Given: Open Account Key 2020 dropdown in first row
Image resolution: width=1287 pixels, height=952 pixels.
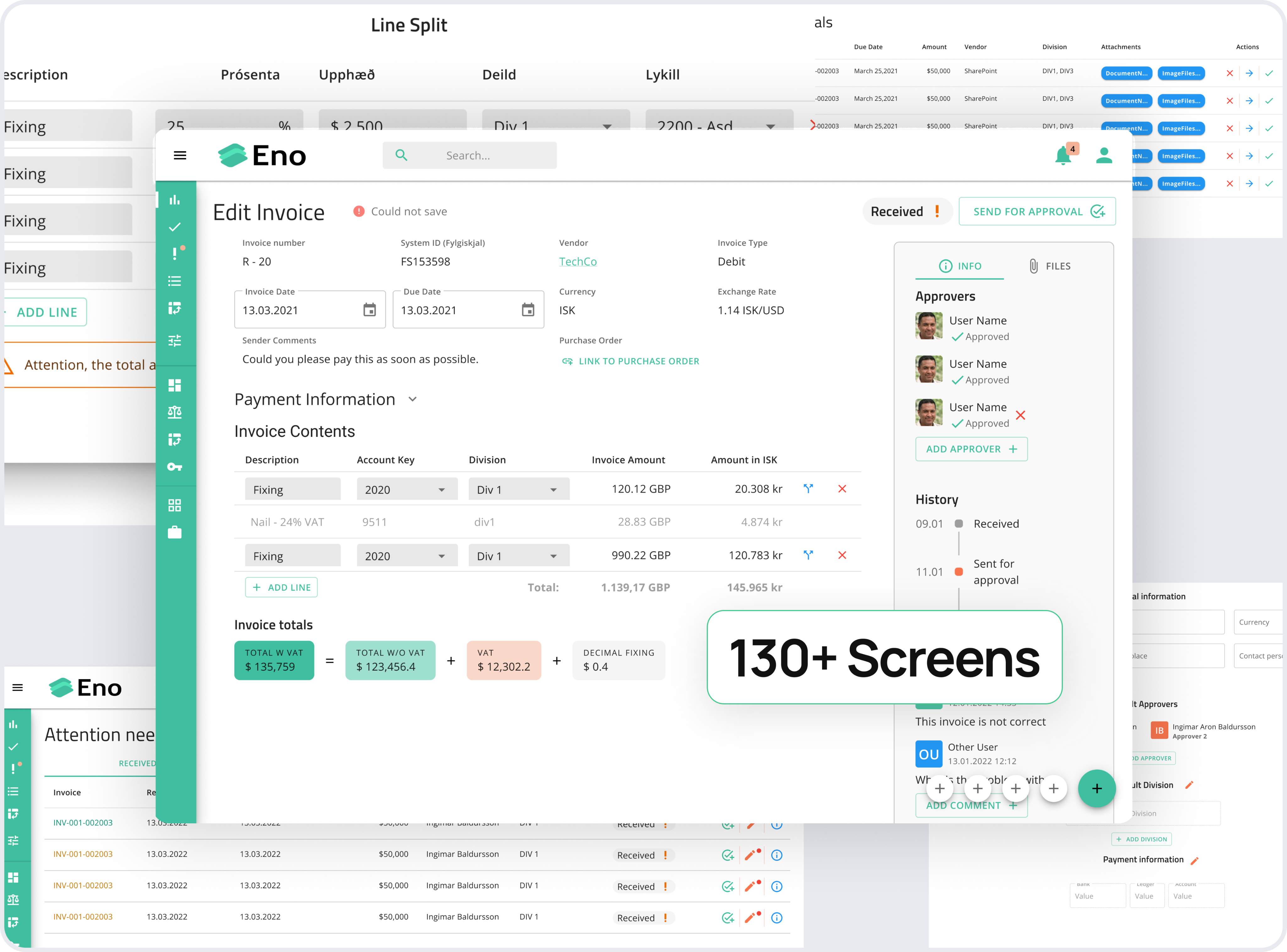Looking at the screenshot, I should [406, 489].
